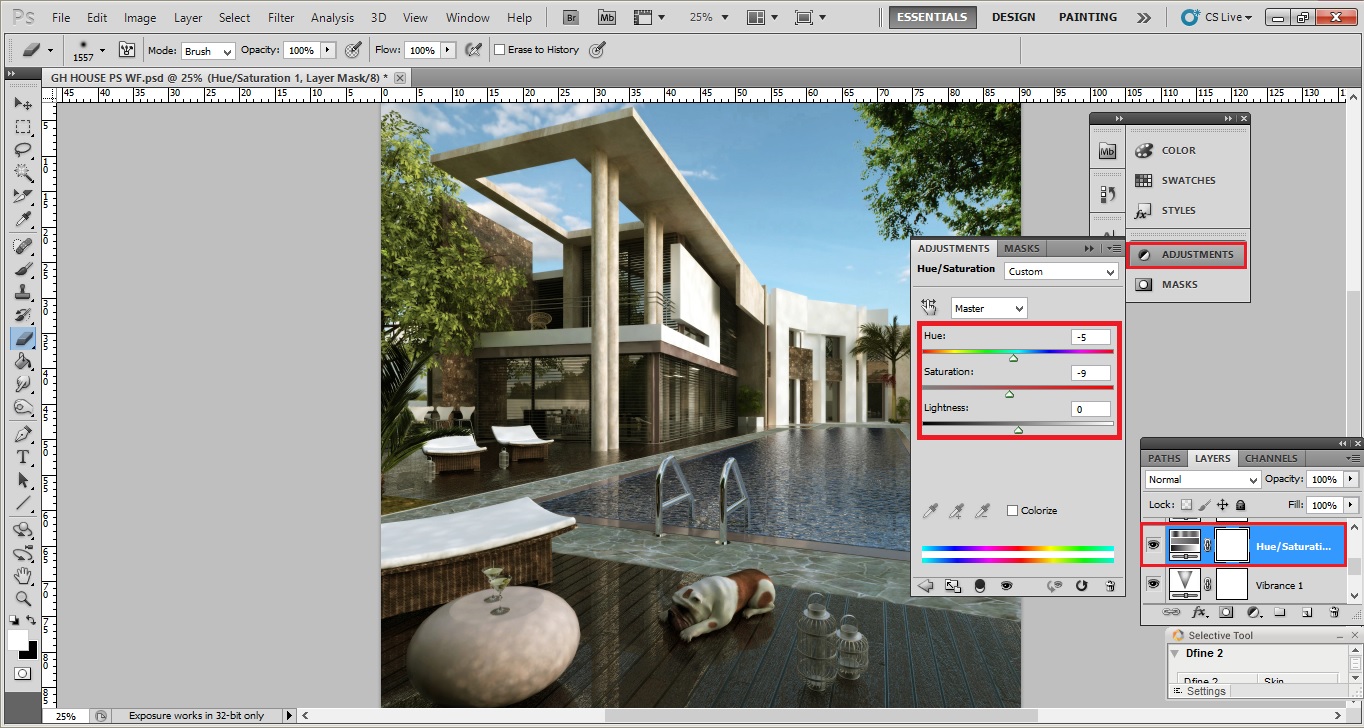Click the New Layer icon in Layers panel

[1307, 612]
